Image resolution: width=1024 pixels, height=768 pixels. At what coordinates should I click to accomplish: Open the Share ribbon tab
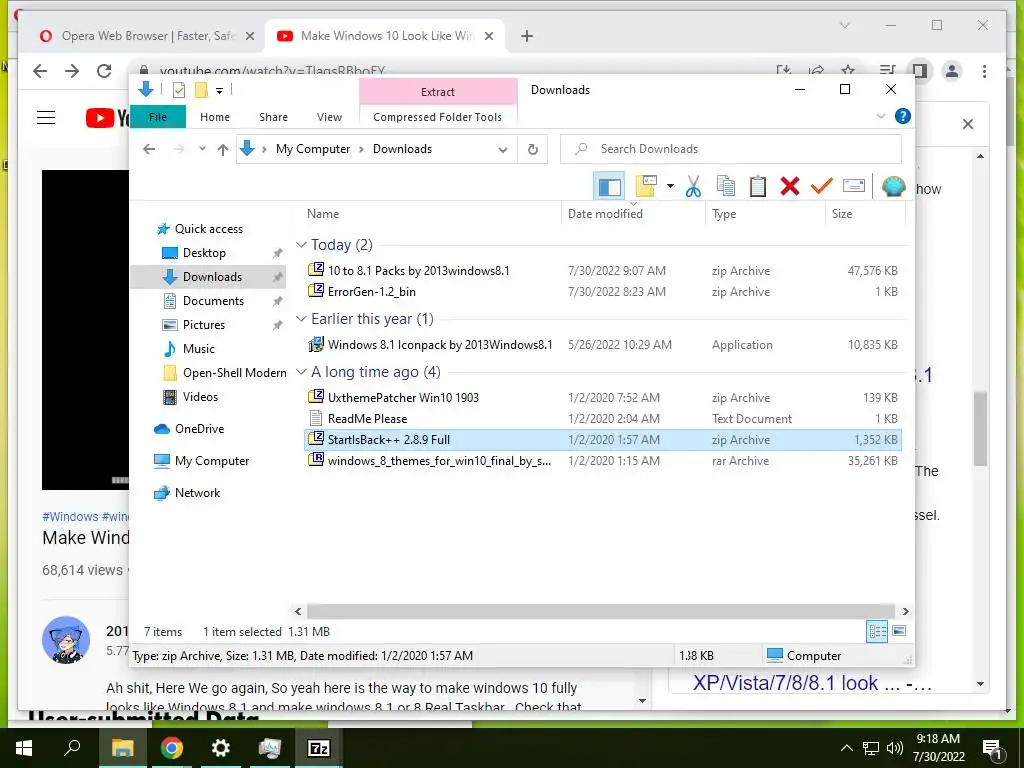pyautogui.click(x=273, y=117)
